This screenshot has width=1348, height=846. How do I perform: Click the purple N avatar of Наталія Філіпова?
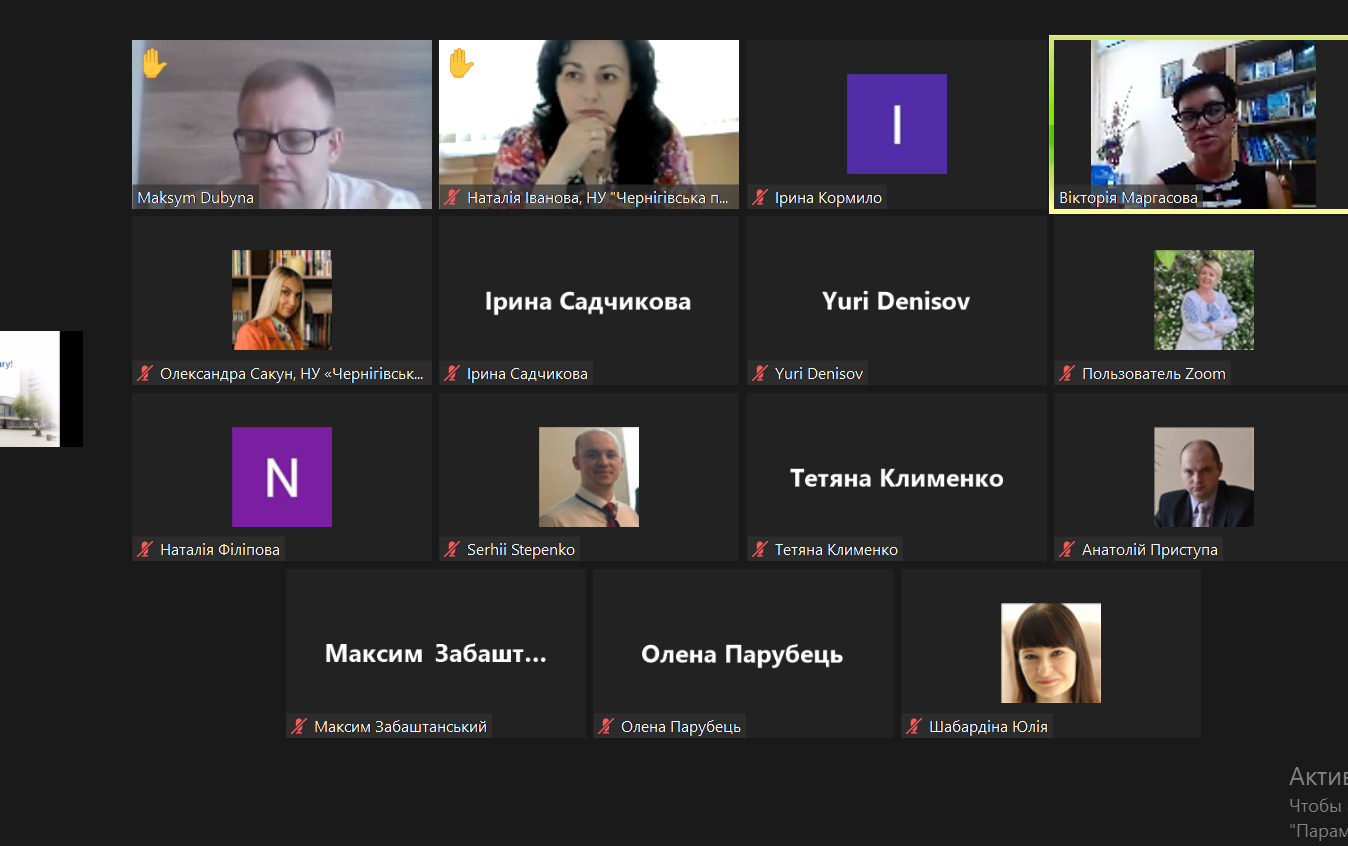pyautogui.click(x=282, y=477)
